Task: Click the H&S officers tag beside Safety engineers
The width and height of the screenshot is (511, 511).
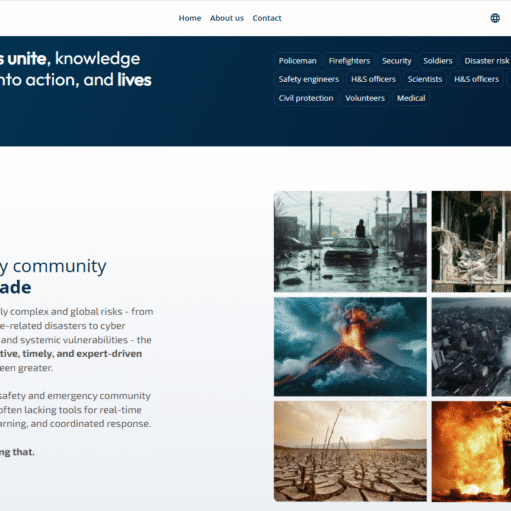Action: (373, 79)
